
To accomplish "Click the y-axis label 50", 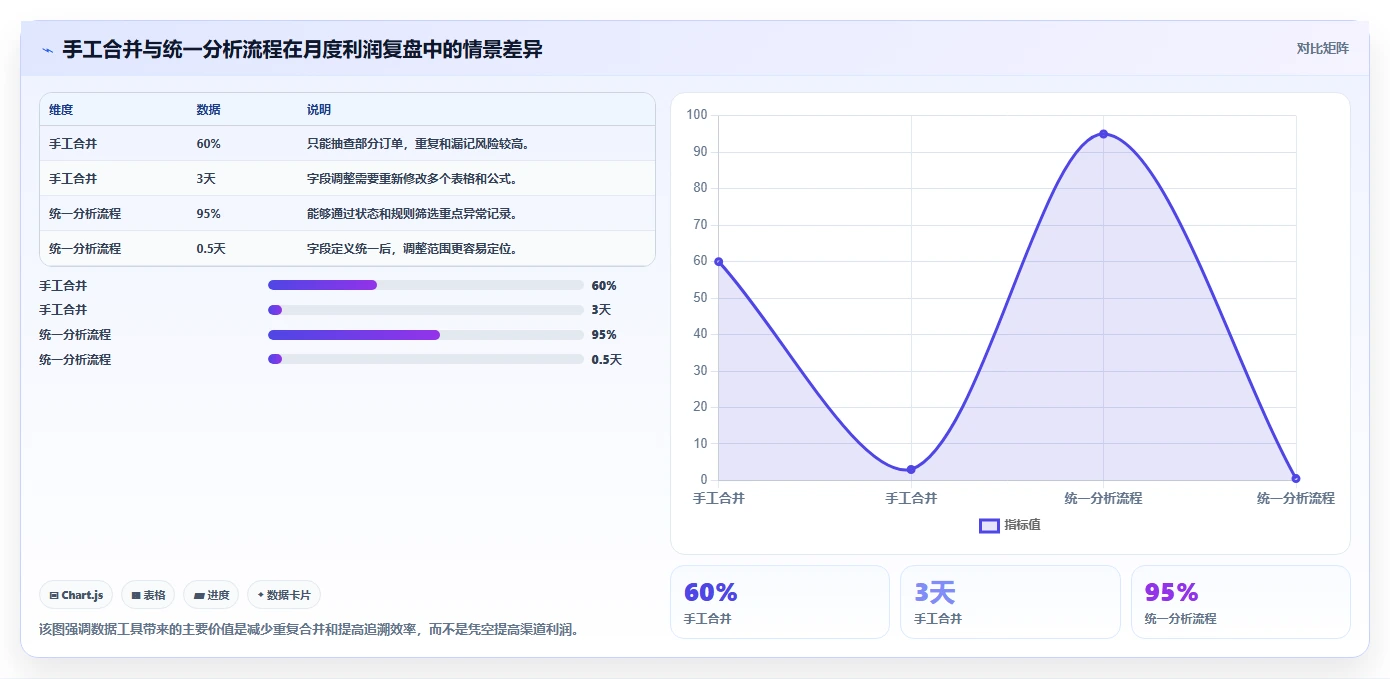I will pos(700,298).
